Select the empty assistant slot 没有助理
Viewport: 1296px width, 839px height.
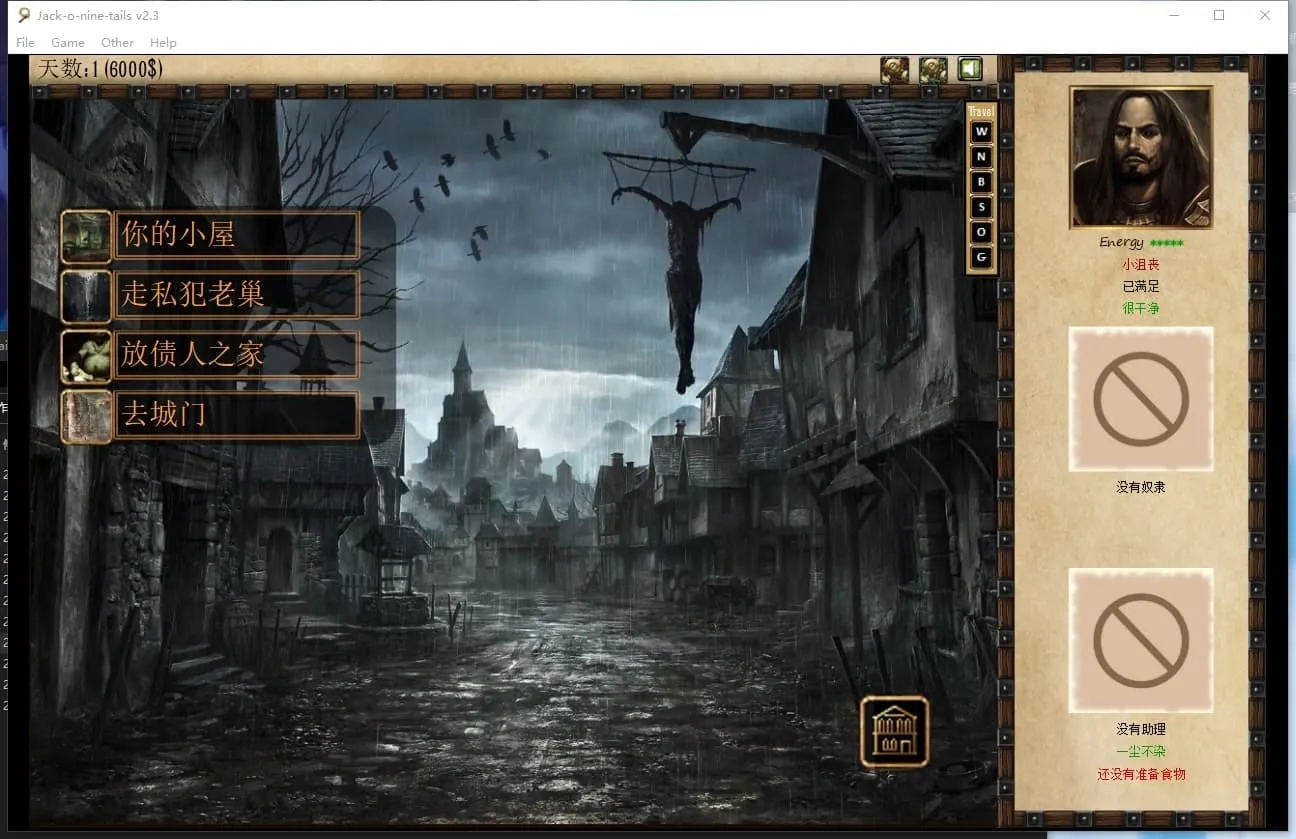[x=1141, y=641]
